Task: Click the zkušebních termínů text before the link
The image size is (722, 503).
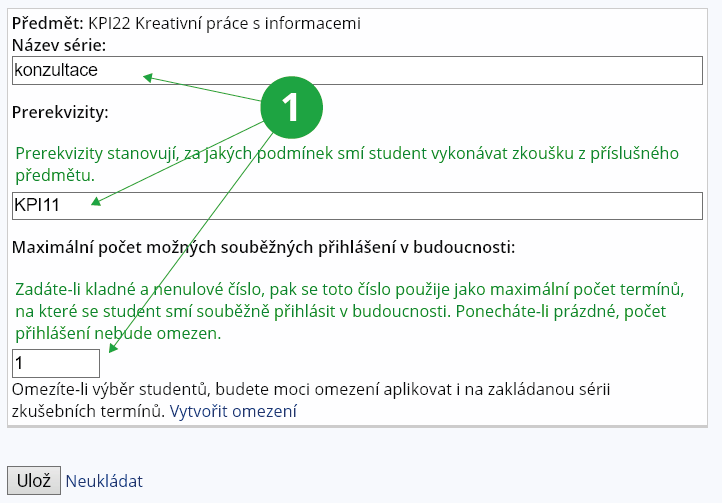Action: click(88, 411)
